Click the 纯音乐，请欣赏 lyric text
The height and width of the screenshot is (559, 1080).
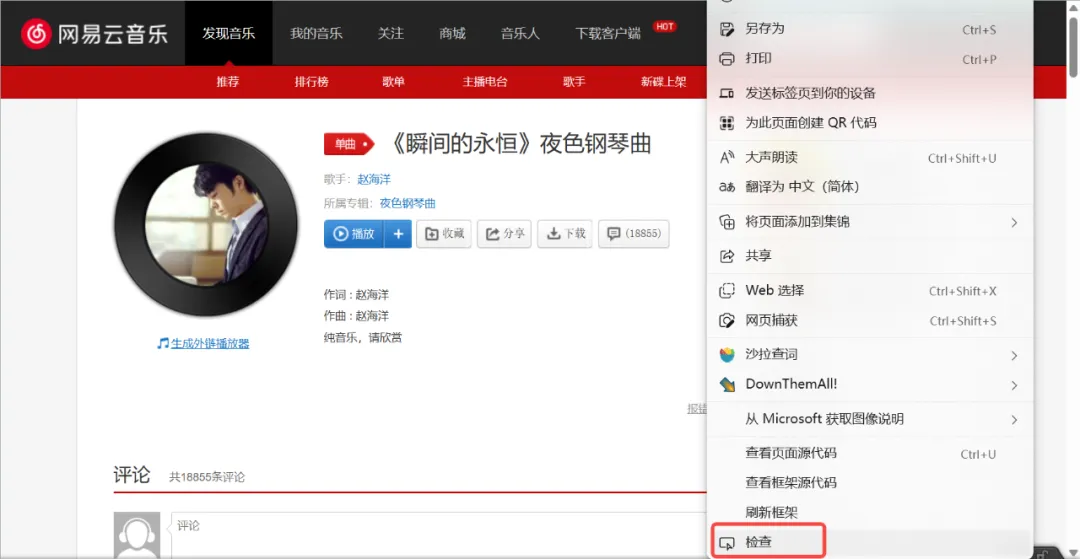(363, 338)
